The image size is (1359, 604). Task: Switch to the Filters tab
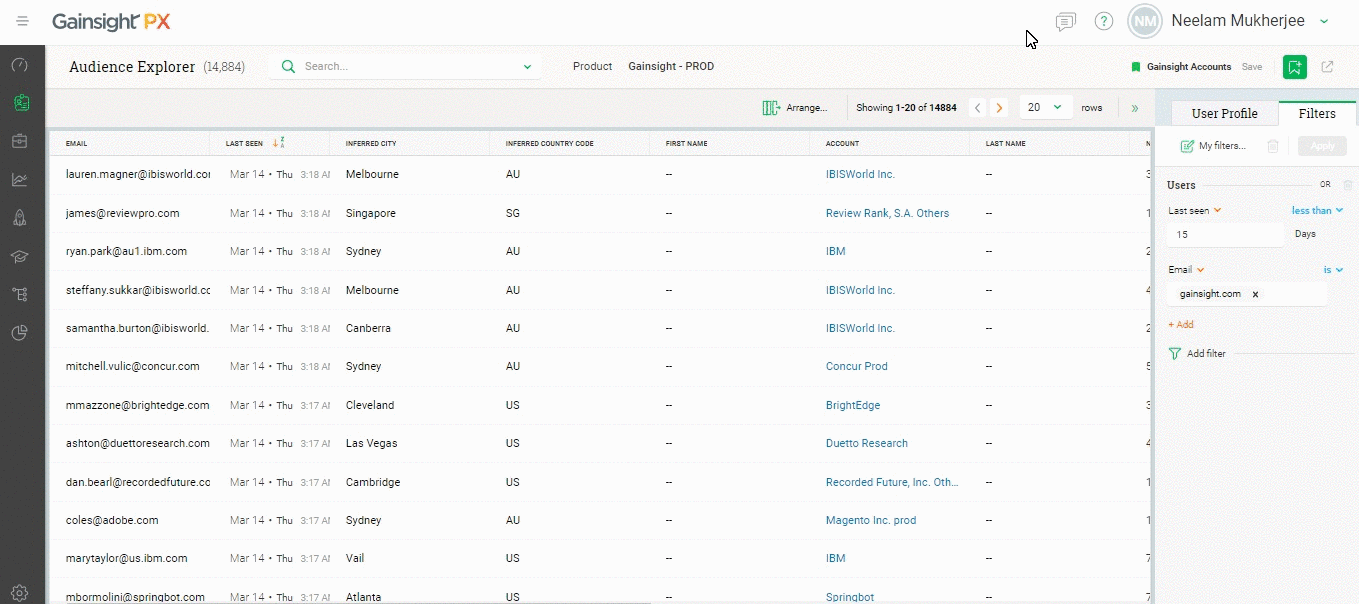point(1317,114)
